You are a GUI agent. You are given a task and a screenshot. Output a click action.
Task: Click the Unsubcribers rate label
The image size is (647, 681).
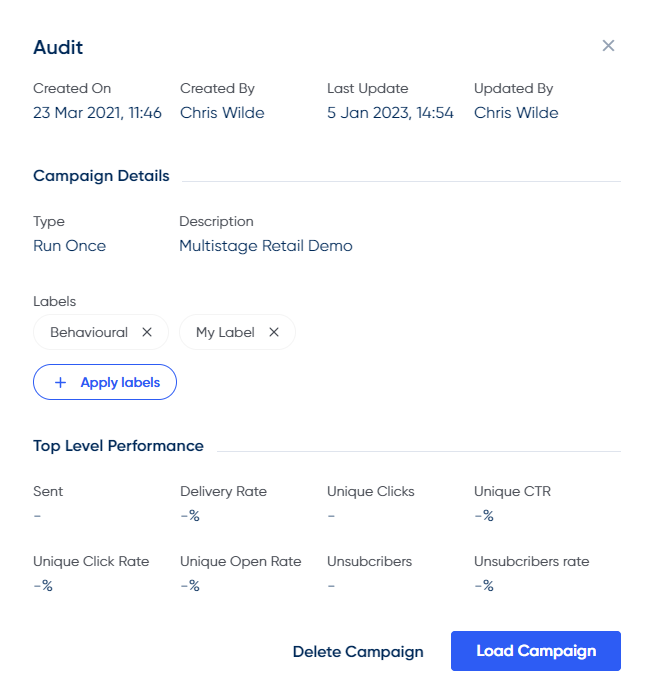[x=531, y=561]
